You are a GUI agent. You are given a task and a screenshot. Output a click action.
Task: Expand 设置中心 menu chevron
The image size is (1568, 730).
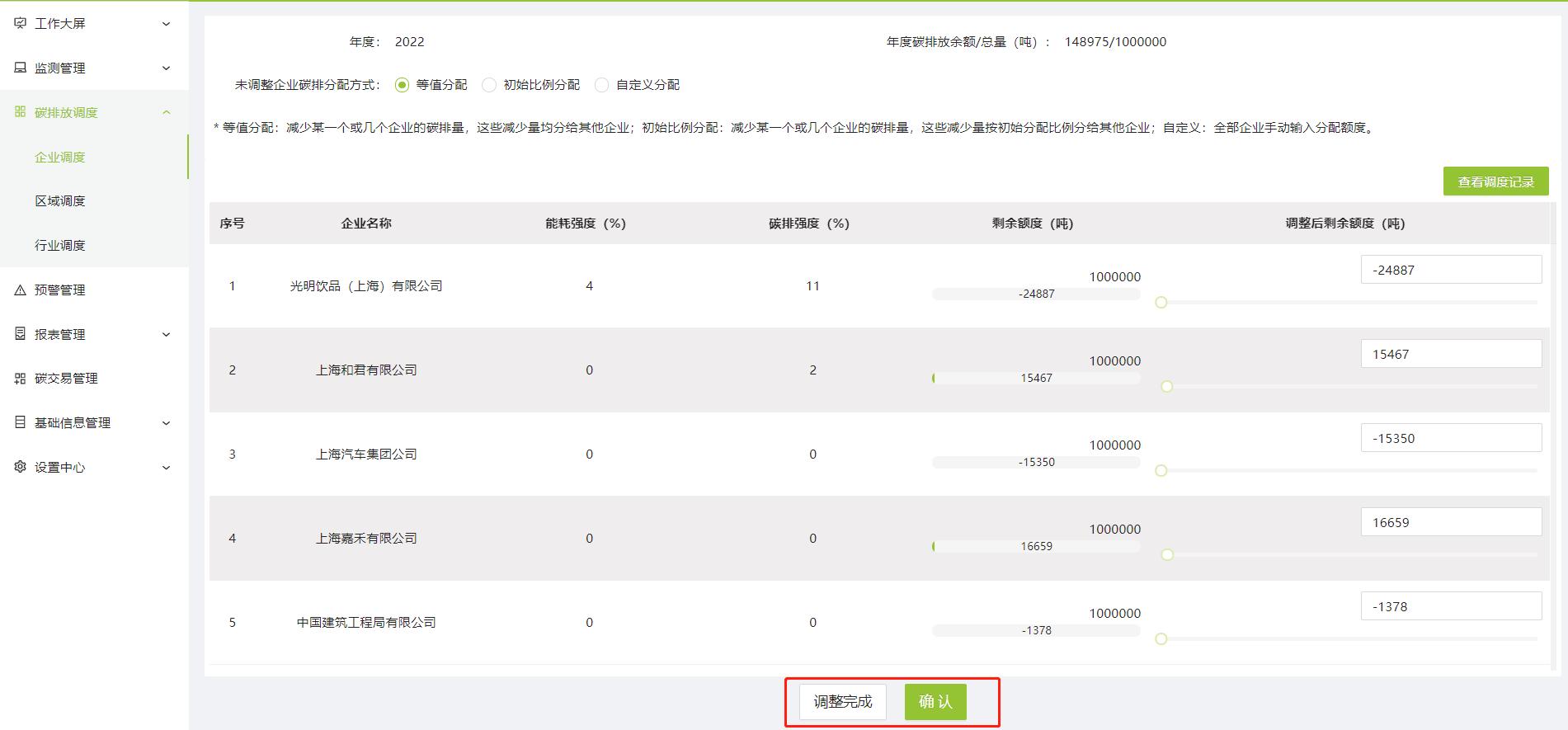[166, 468]
